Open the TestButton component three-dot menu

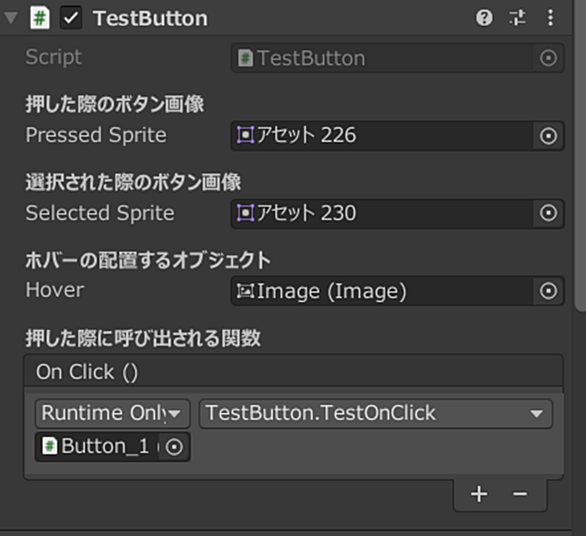pos(550,18)
